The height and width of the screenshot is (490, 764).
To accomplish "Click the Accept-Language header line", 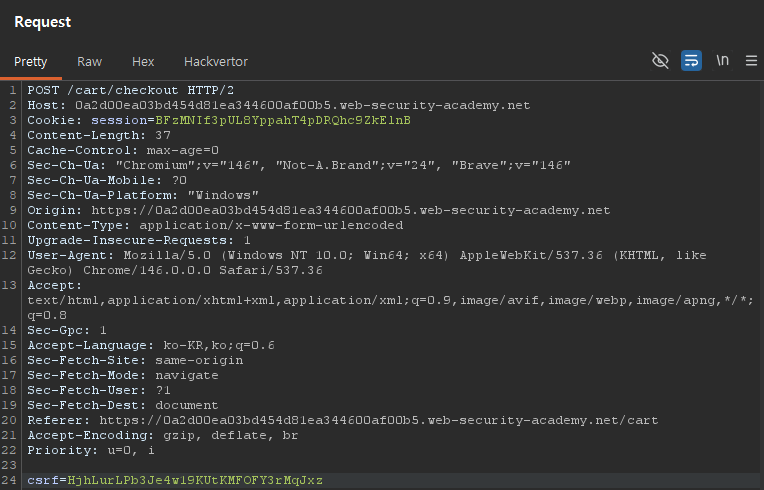I will point(151,345).
